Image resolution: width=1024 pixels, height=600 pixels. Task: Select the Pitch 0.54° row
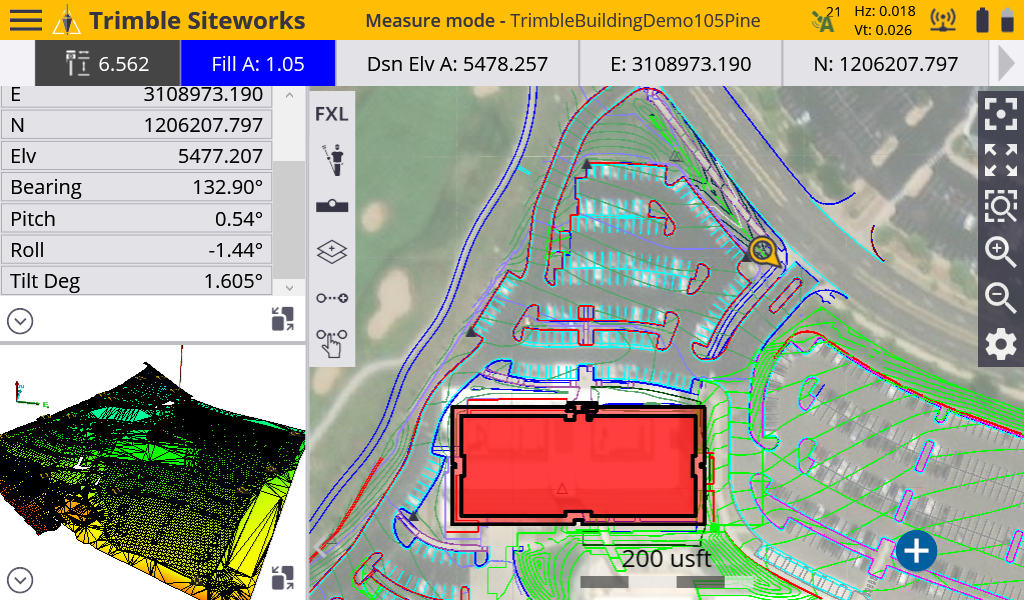[x=136, y=219]
